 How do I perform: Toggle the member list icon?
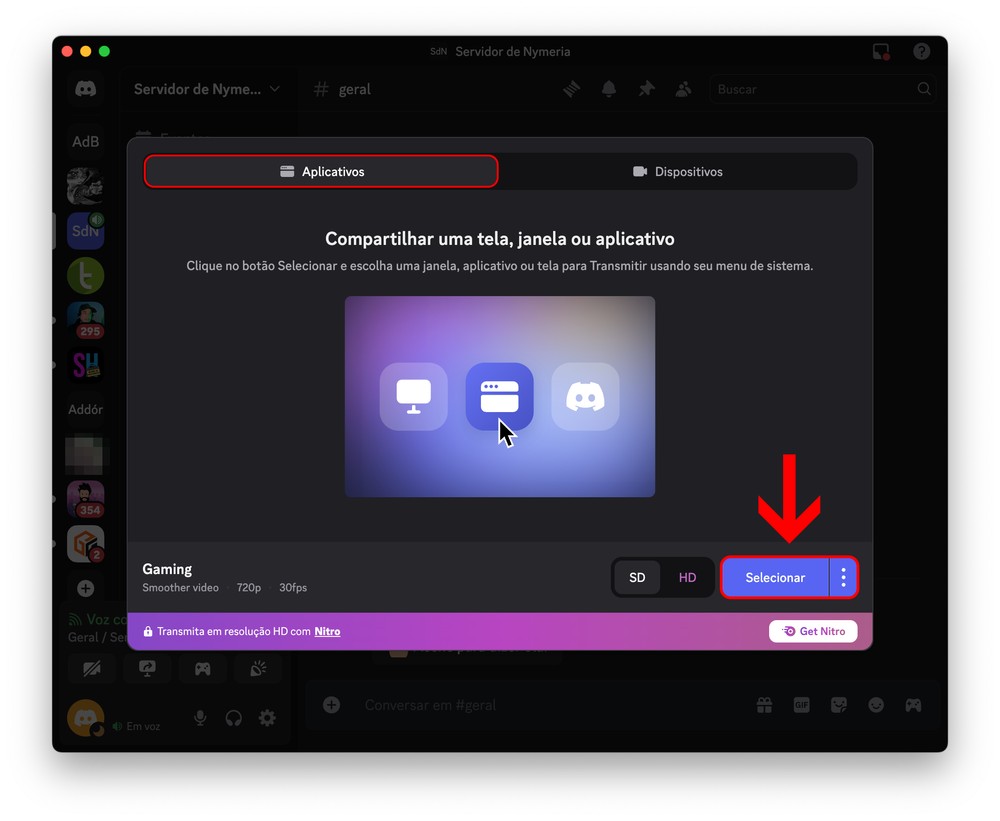pos(683,89)
